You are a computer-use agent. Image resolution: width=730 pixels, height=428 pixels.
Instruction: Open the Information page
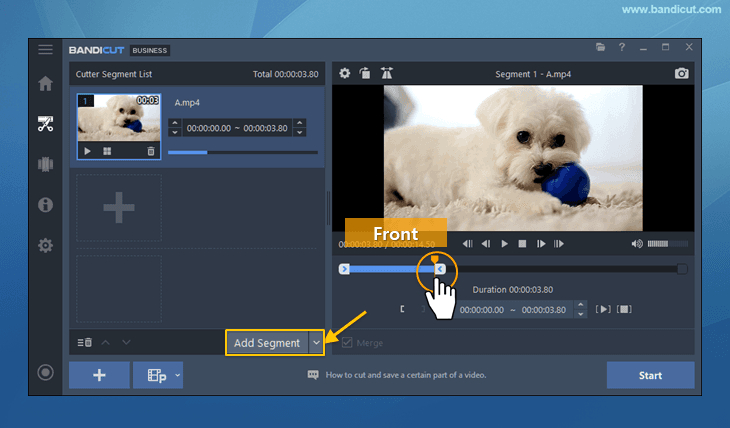(45, 204)
